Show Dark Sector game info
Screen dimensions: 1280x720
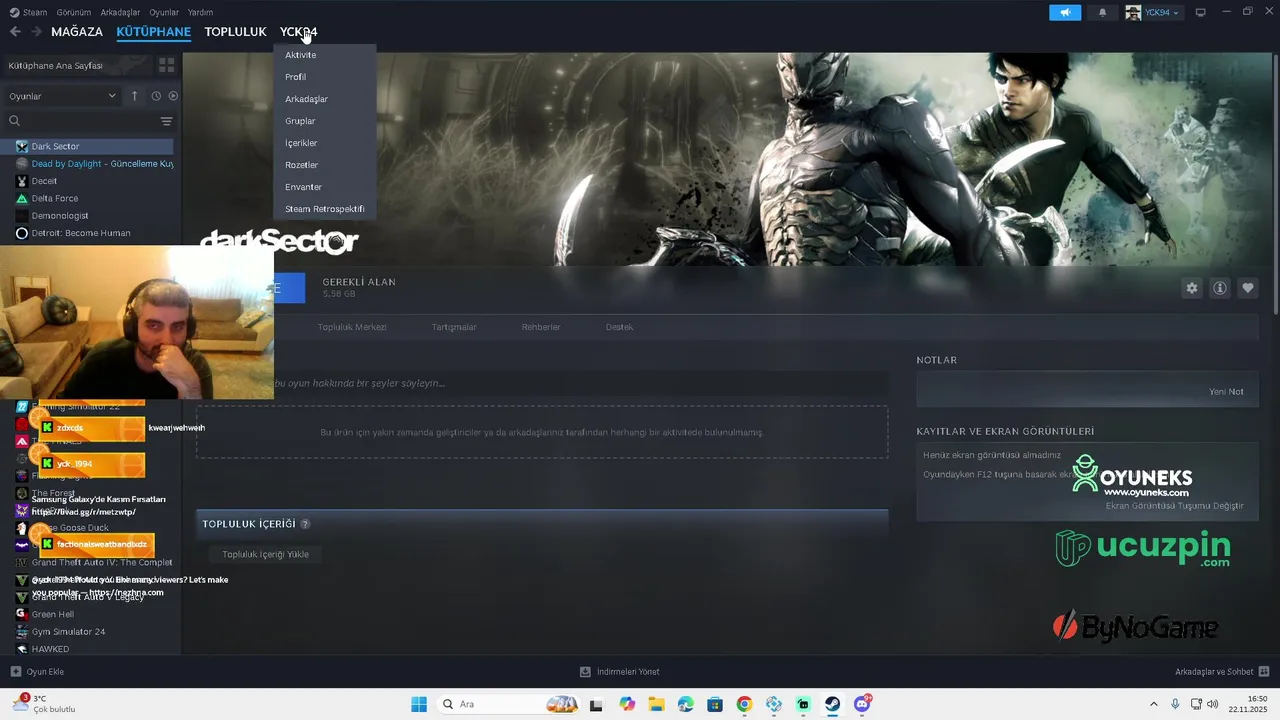(x=1219, y=288)
